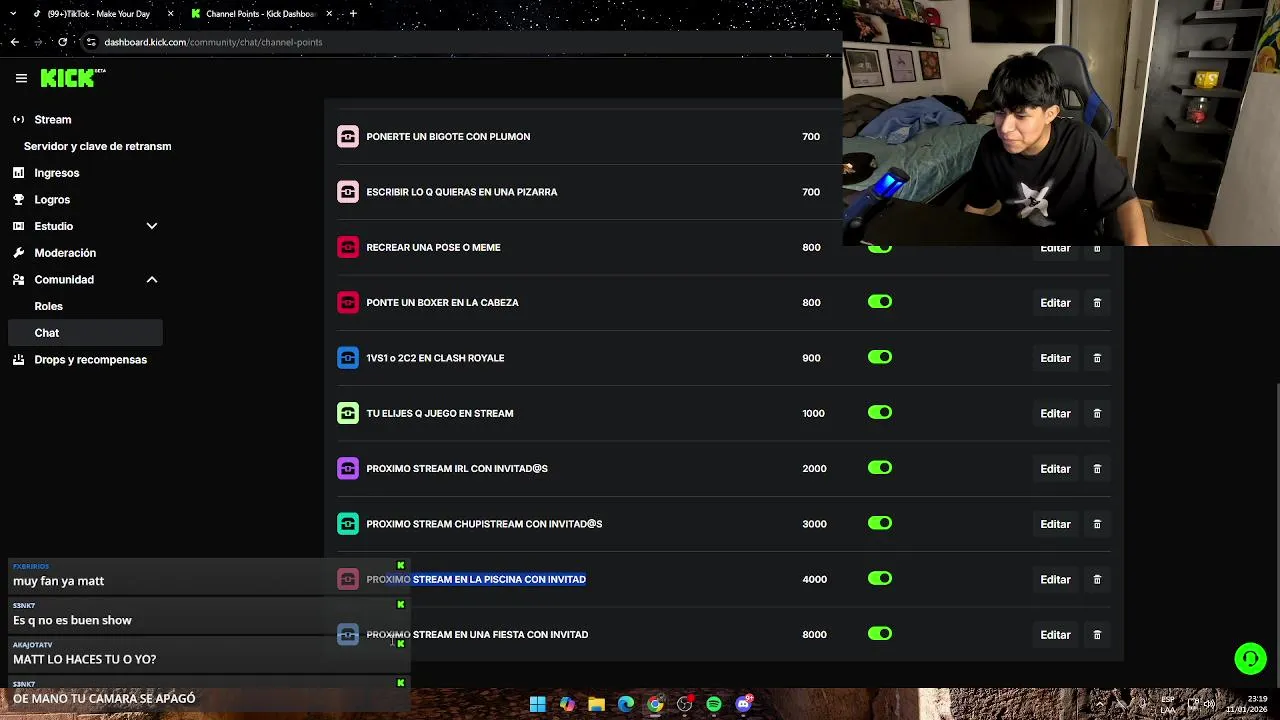This screenshot has width=1280, height=720.
Task: Edit the STREAM EN LA PISCINA reward
Action: [x=1055, y=579]
